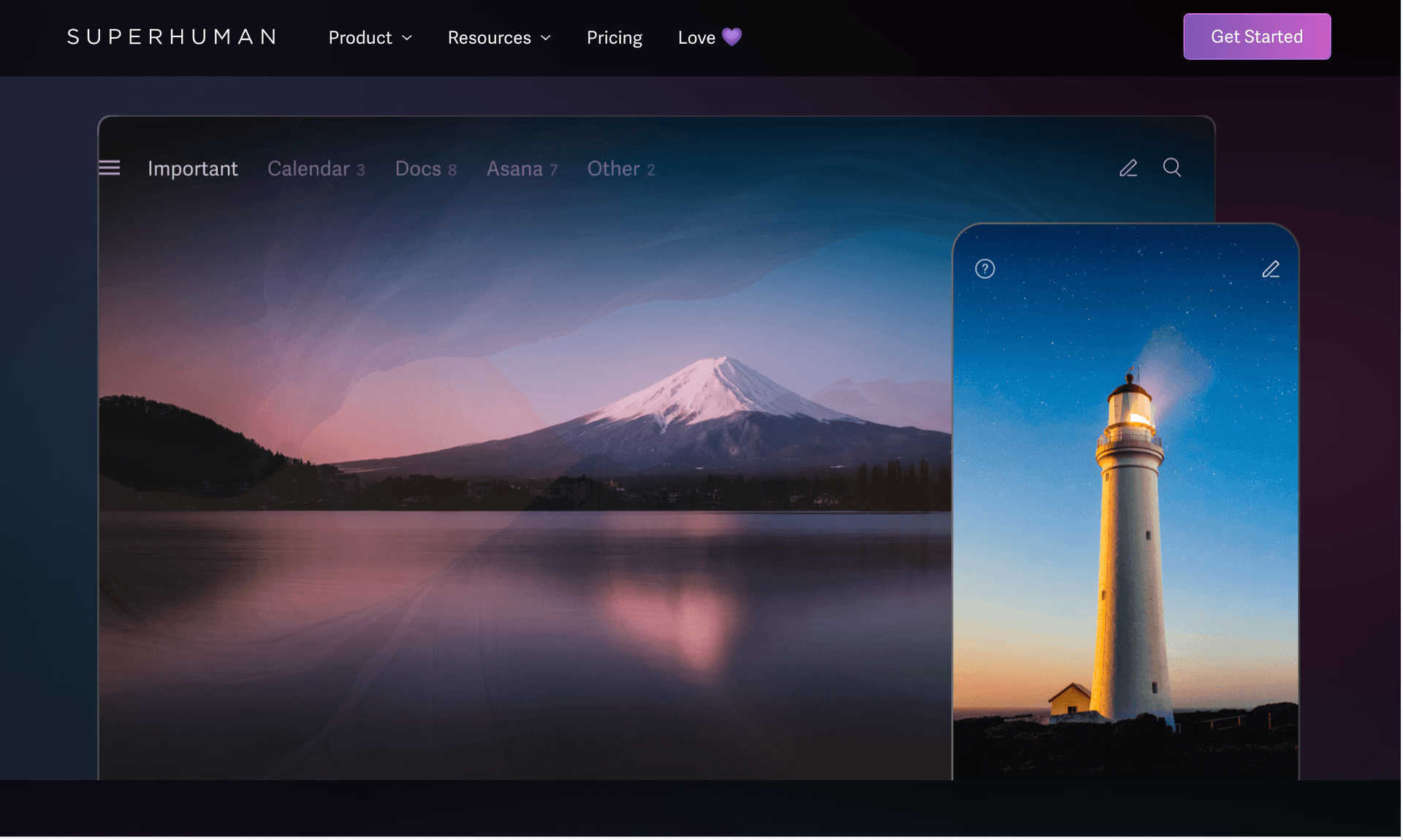This screenshot has height=840, width=1403.
Task: Click the search magnifying glass icon
Action: (1172, 167)
